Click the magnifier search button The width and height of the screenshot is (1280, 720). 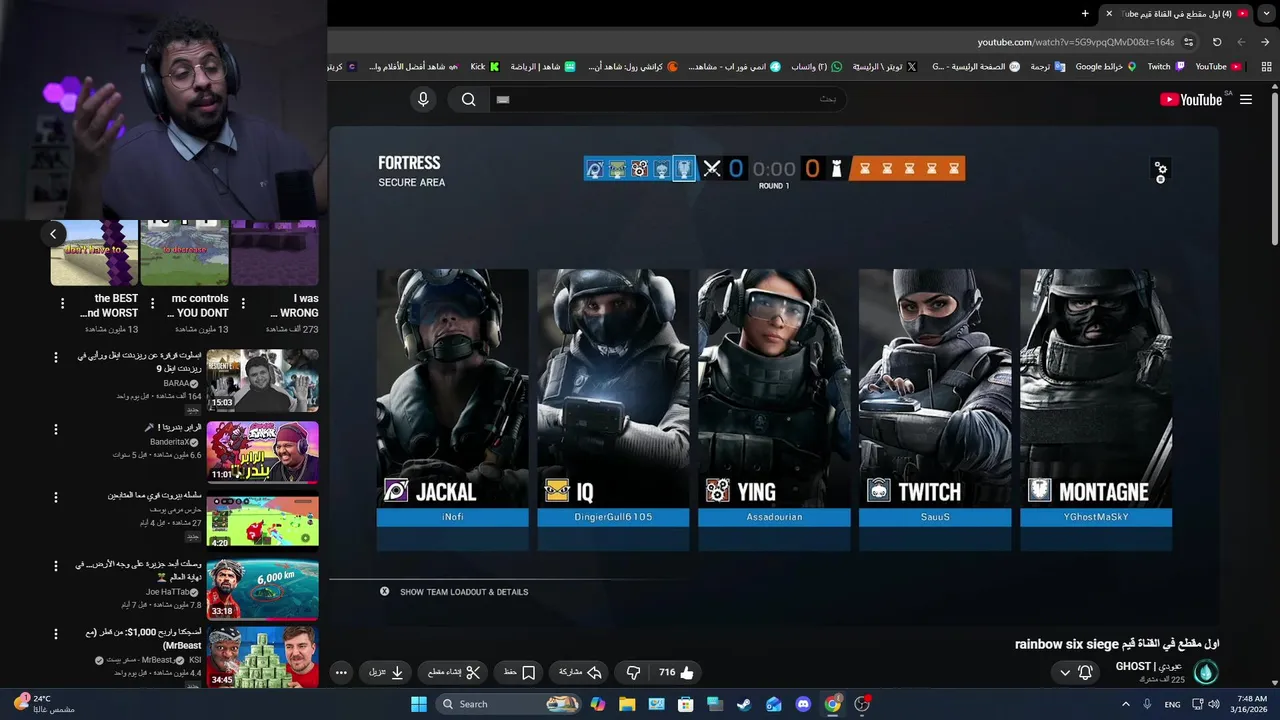tap(468, 99)
